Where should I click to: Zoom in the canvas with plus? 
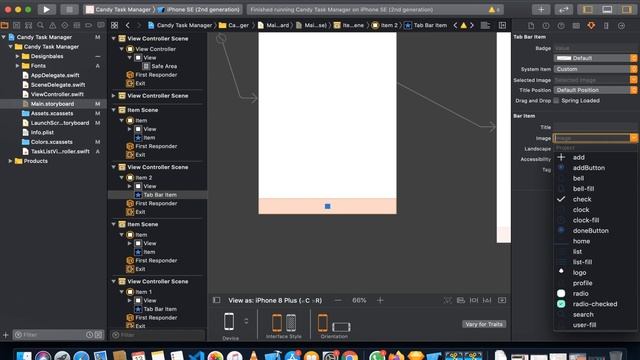coord(380,300)
